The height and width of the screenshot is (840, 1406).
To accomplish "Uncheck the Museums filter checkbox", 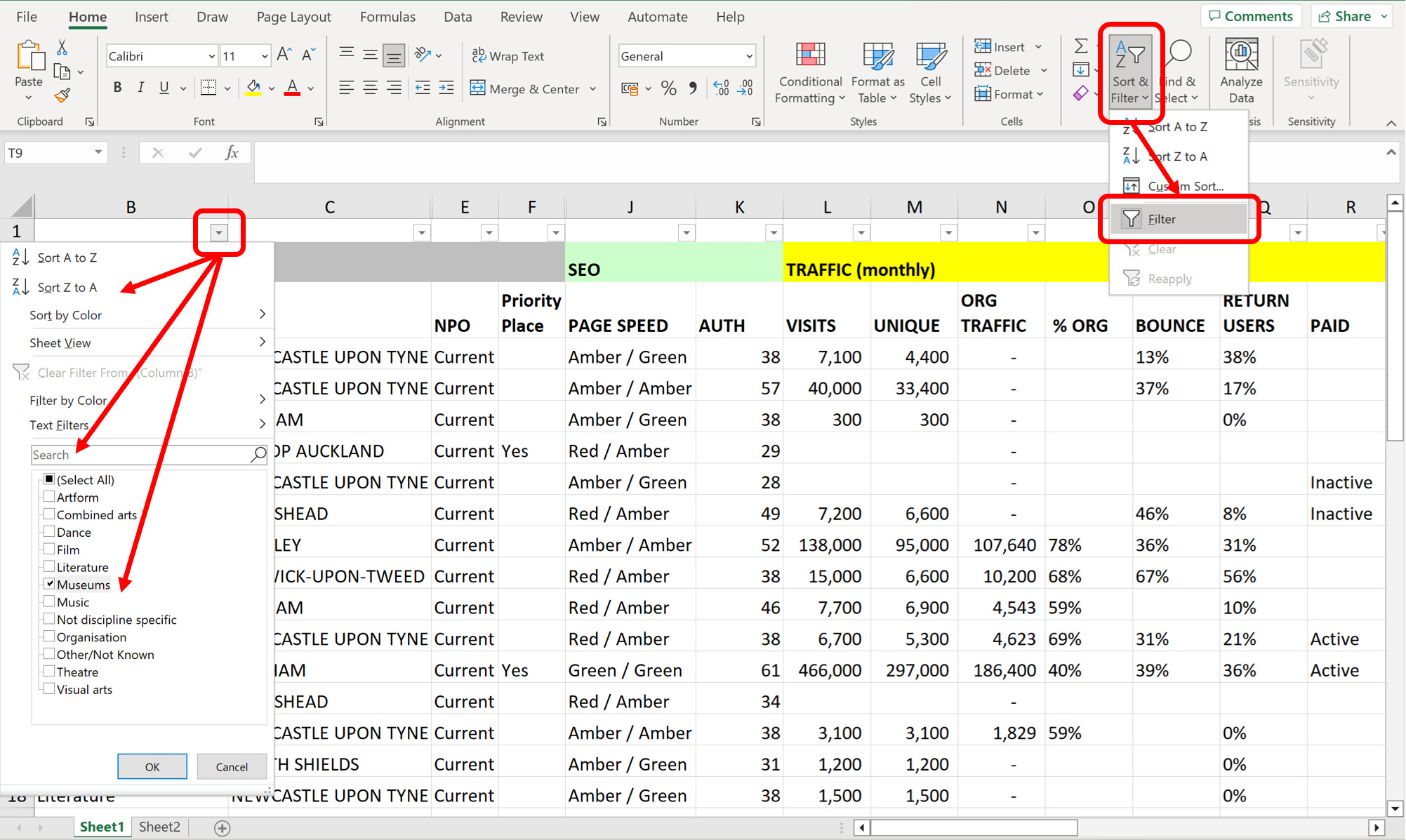I will pyautogui.click(x=48, y=584).
